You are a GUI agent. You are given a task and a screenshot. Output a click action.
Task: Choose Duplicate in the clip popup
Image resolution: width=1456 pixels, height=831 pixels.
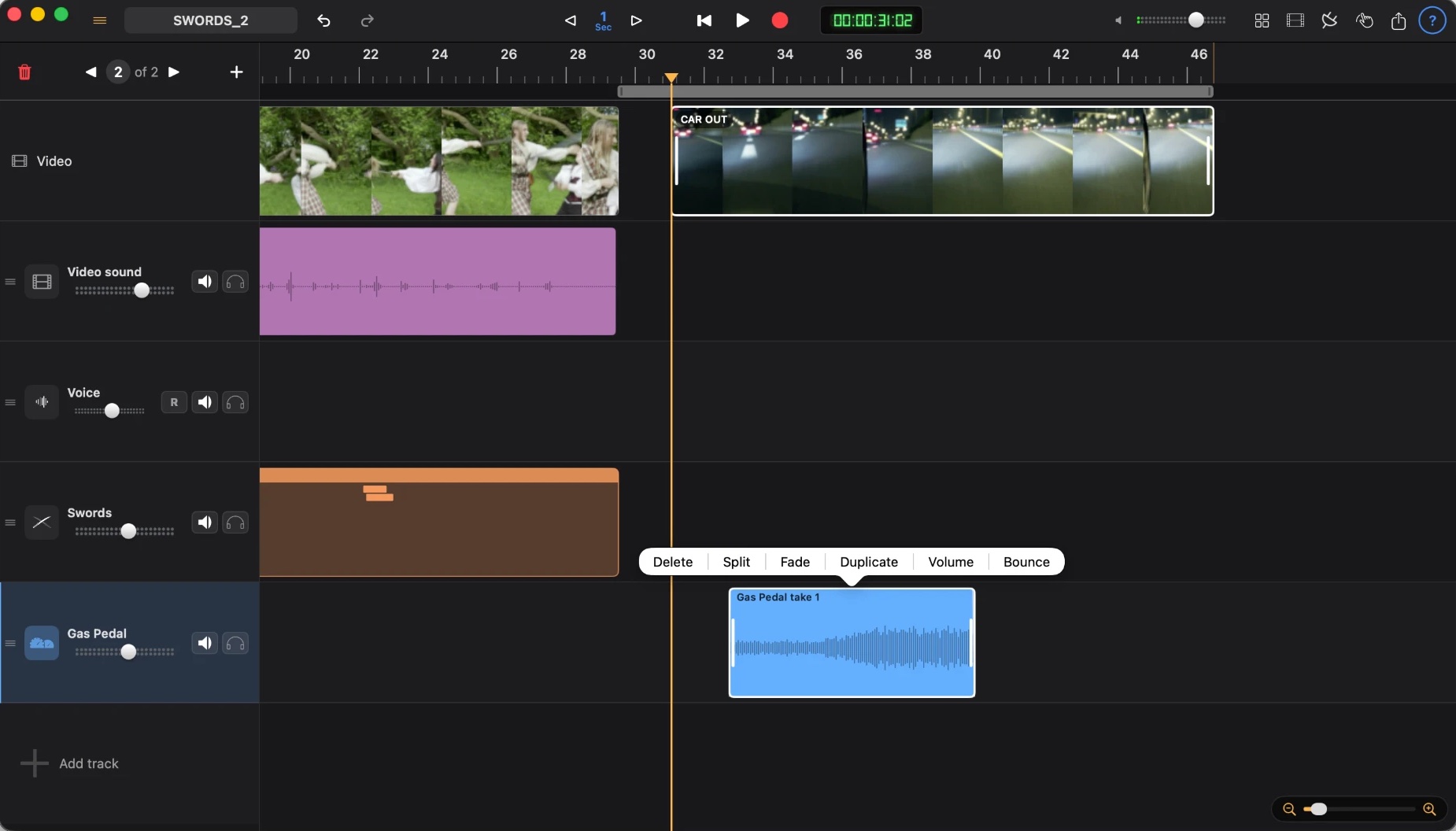(x=869, y=562)
